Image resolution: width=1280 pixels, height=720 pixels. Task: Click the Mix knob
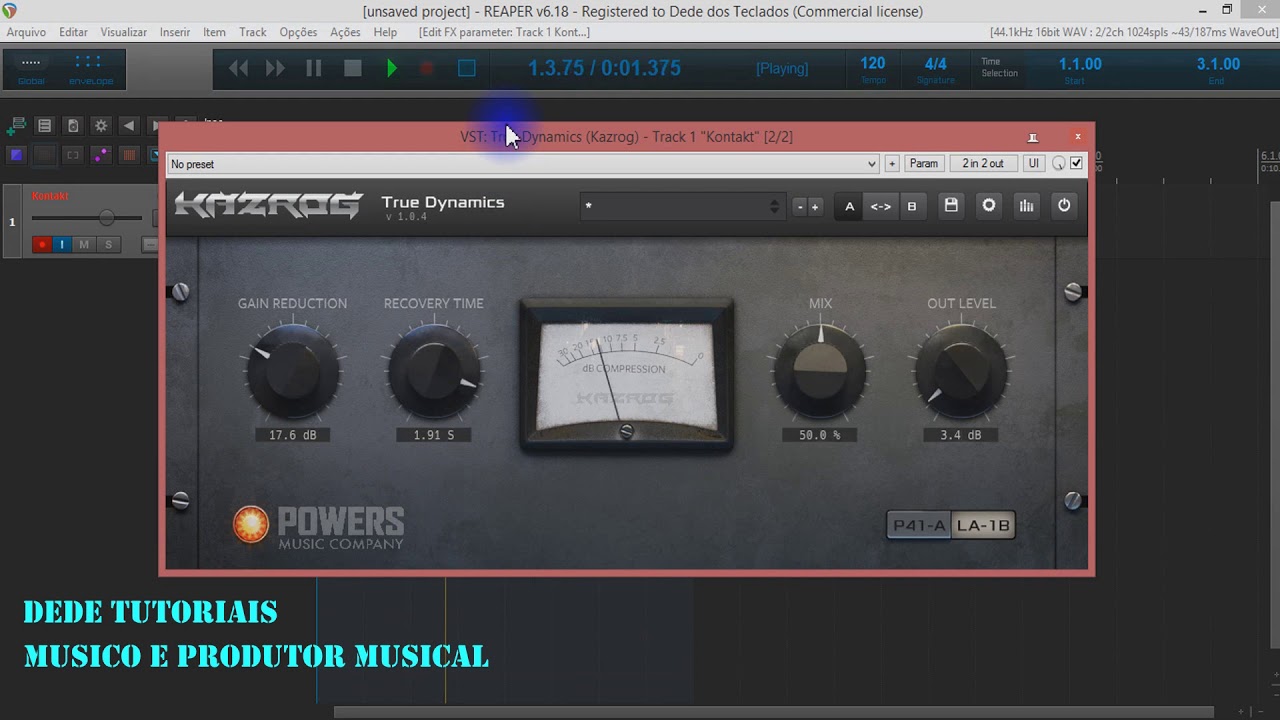[x=820, y=371]
